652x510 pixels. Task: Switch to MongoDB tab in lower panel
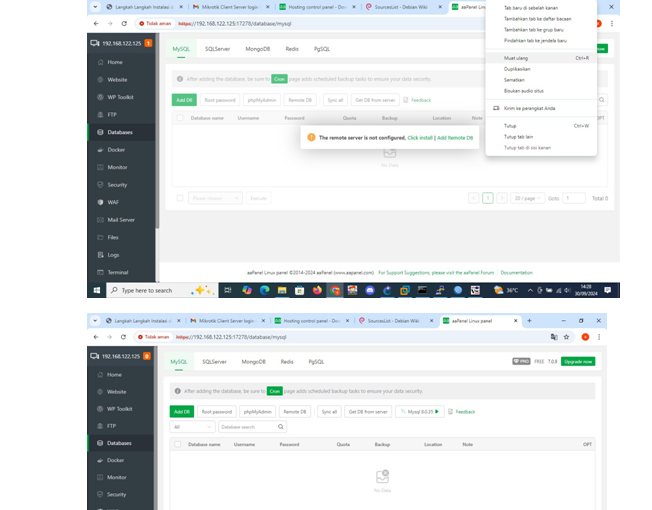coord(253,362)
